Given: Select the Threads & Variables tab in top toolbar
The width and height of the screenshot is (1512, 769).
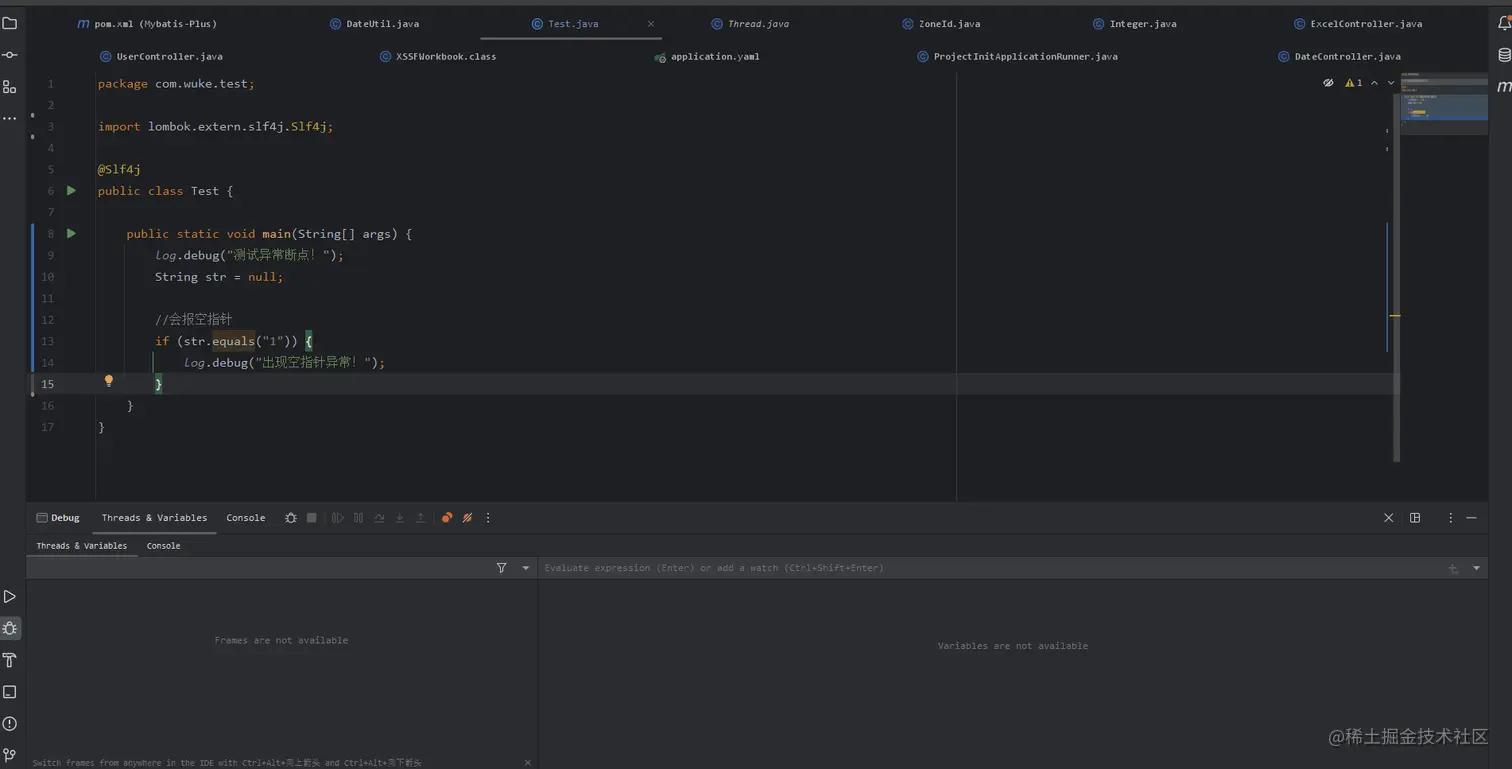Looking at the screenshot, I should (x=154, y=518).
